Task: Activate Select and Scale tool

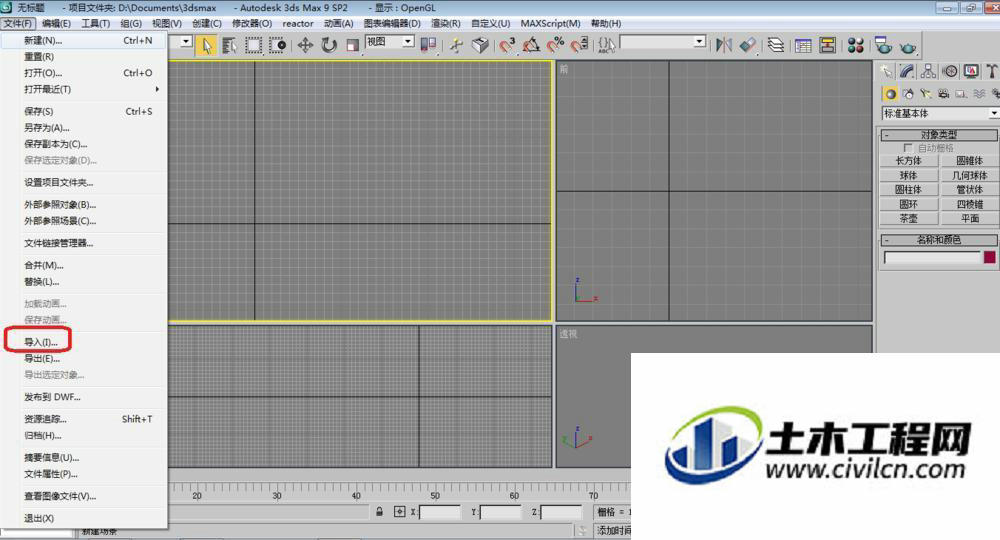Action: point(353,46)
